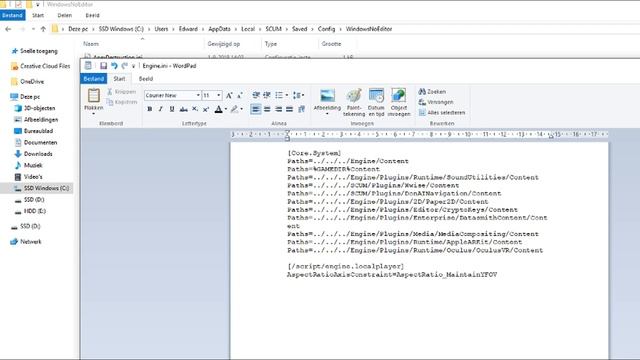Viewport: 640px width, 360px height.
Task: Click the font color A icon
Action: (218, 109)
